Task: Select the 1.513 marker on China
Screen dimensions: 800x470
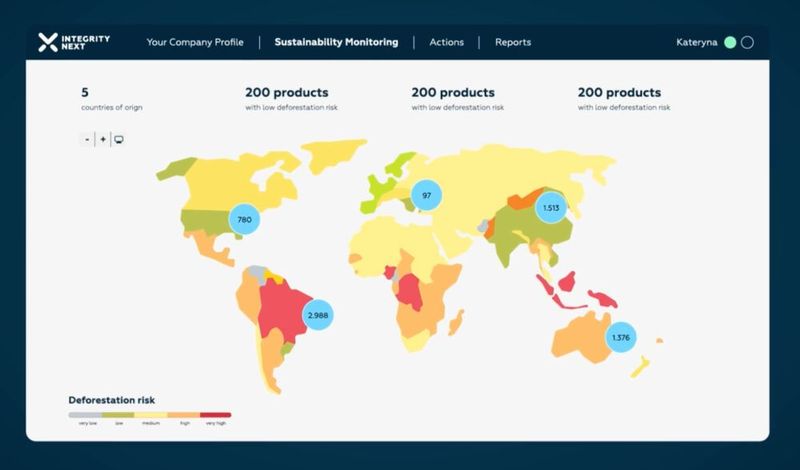Action: coord(550,208)
